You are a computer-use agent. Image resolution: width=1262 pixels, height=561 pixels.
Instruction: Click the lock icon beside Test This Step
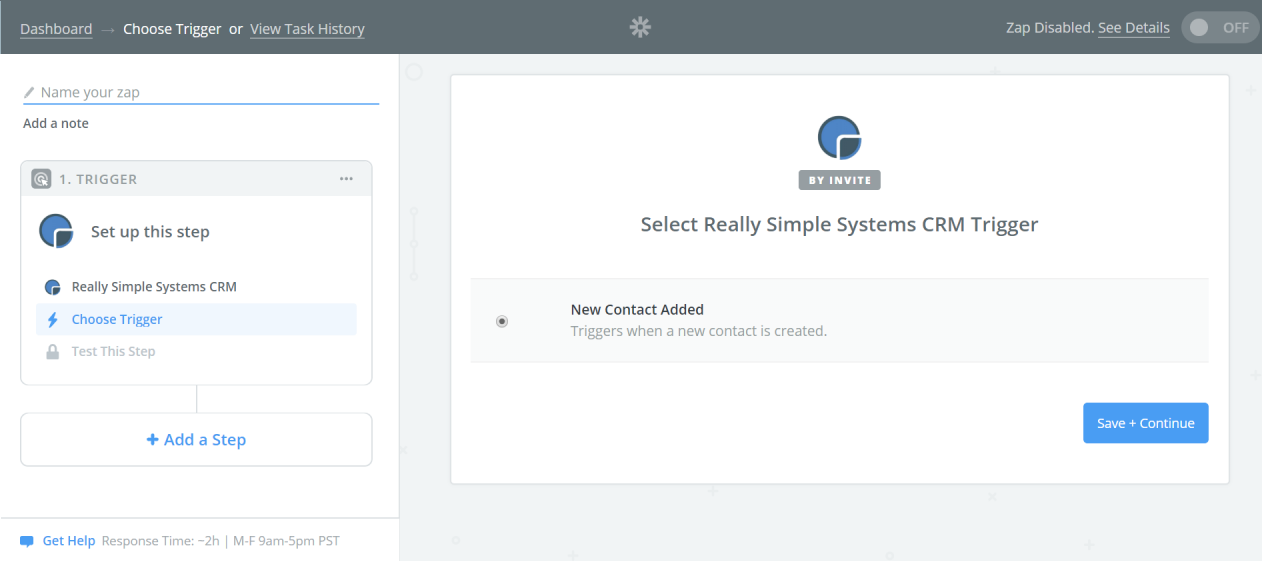(53, 352)
